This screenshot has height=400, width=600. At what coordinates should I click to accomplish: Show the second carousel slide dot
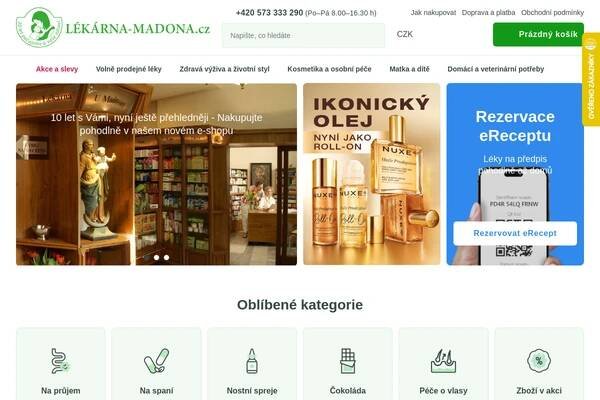click(157, 258)
